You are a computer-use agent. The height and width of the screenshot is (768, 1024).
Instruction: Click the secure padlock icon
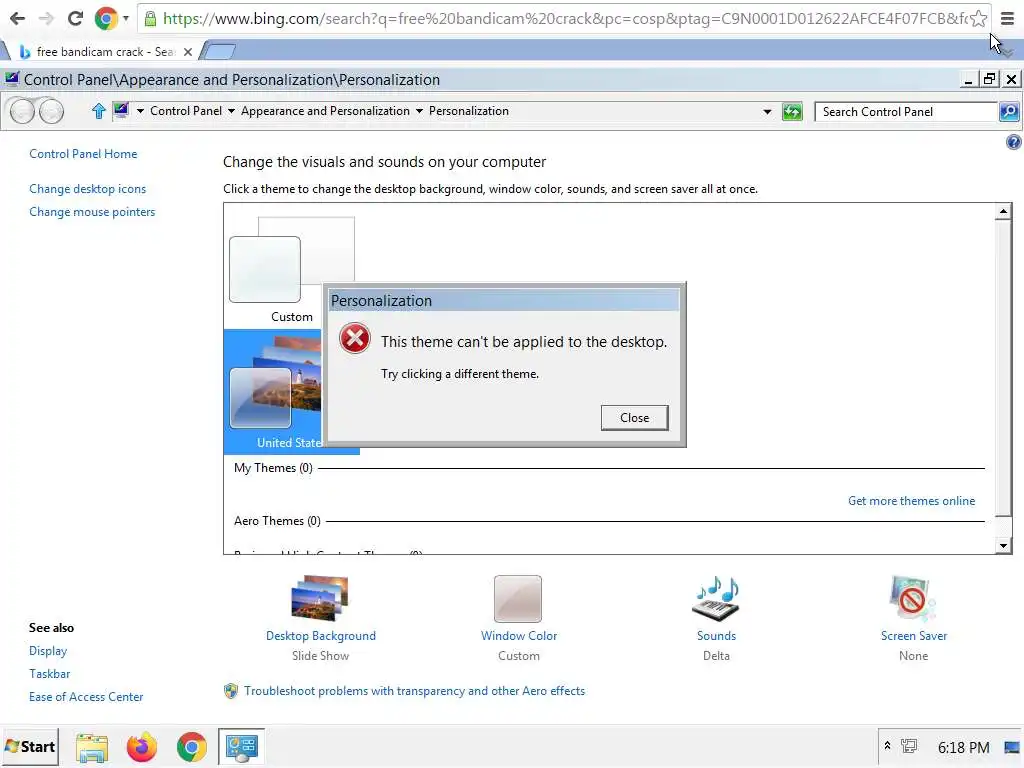[x=150, y=18]
